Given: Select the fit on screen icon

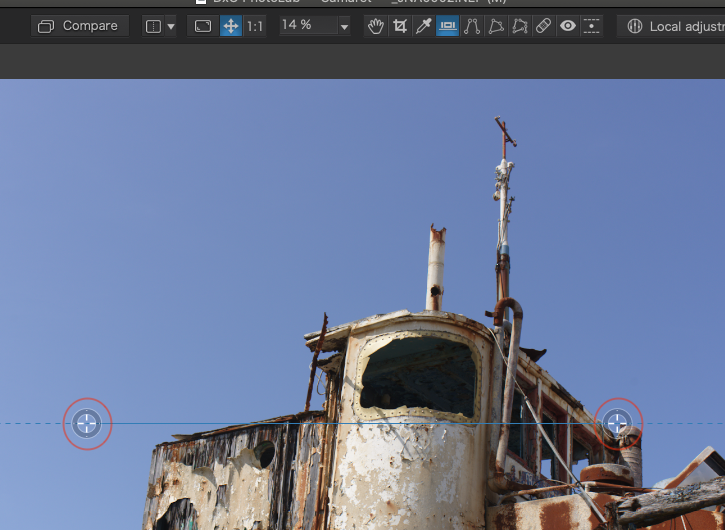Looking at the screenshot, I should pos(203,26).
